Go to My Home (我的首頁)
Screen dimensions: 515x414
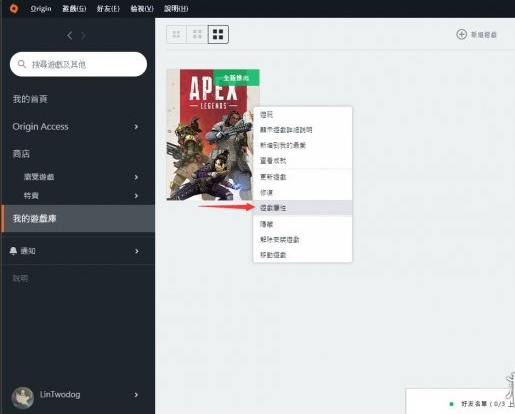click(30, 99)
